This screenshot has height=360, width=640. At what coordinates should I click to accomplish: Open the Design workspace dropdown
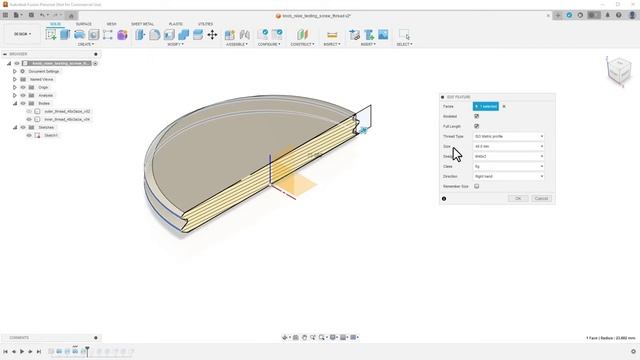click(x=22, y=34)
